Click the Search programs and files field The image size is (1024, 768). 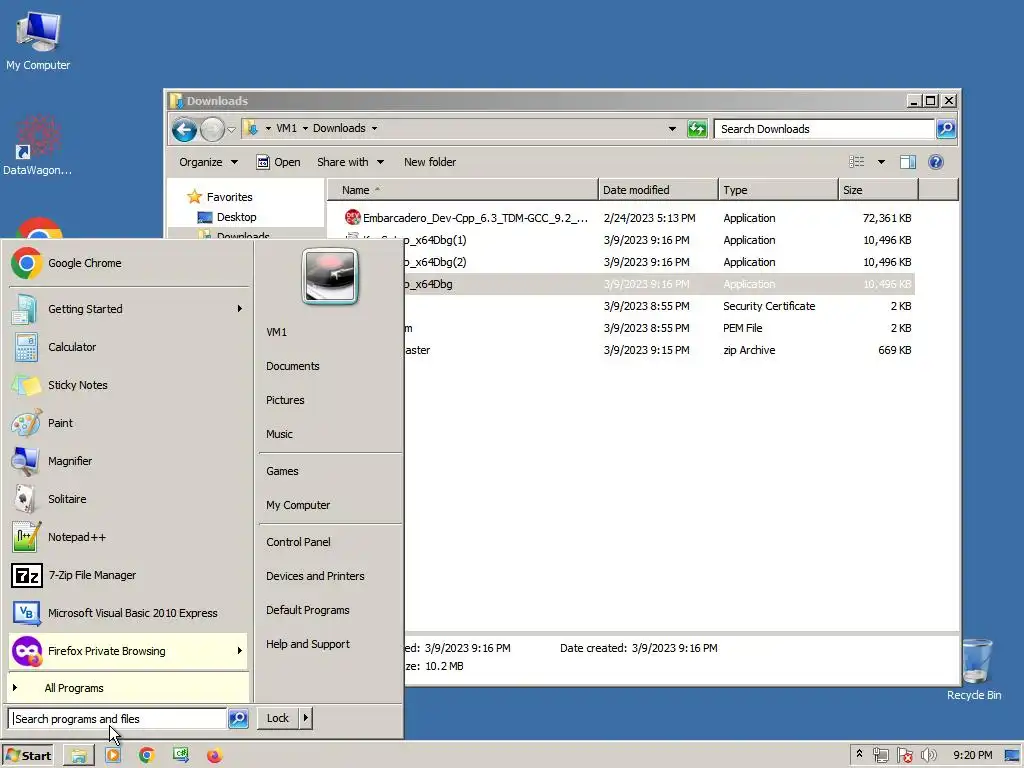pyautogui.click(x=118, y=718)
